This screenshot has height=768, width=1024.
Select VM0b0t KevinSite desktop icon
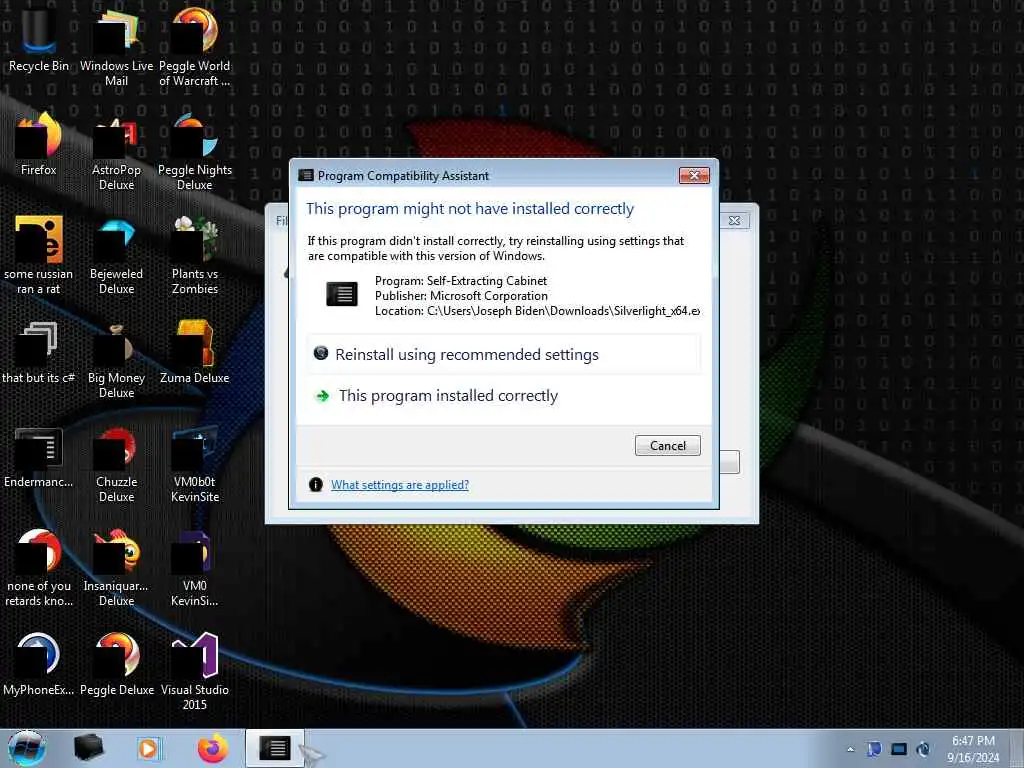click(x=195, y=464)
